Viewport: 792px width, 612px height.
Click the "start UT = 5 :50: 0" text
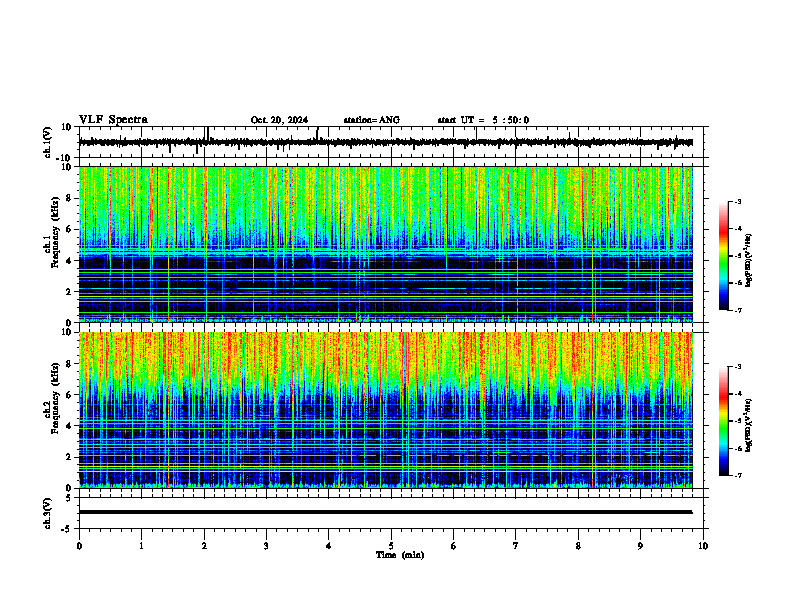coord(483,120)
